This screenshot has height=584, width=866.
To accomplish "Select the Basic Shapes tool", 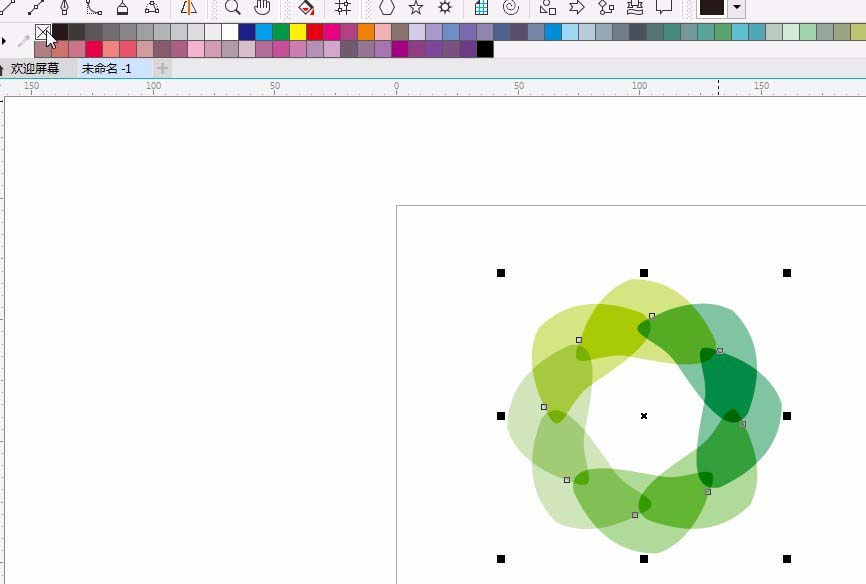I will click(547, 7).
